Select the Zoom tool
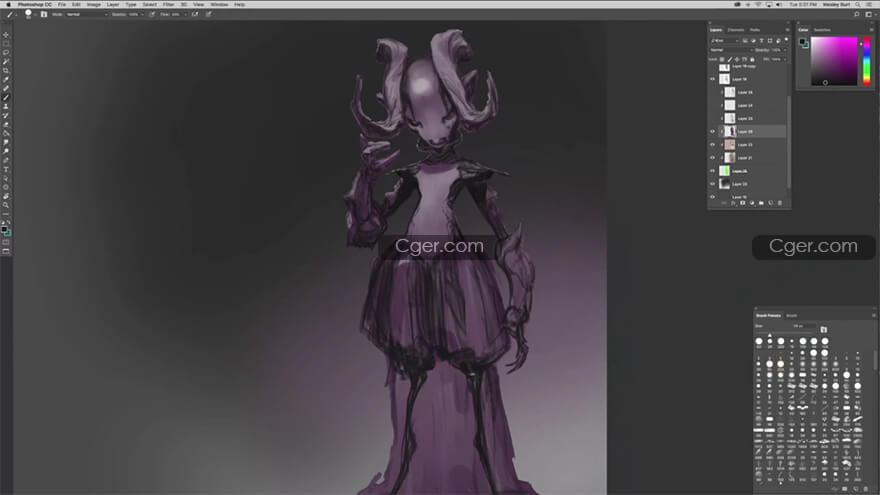880x495 pixels. point(6,205)
